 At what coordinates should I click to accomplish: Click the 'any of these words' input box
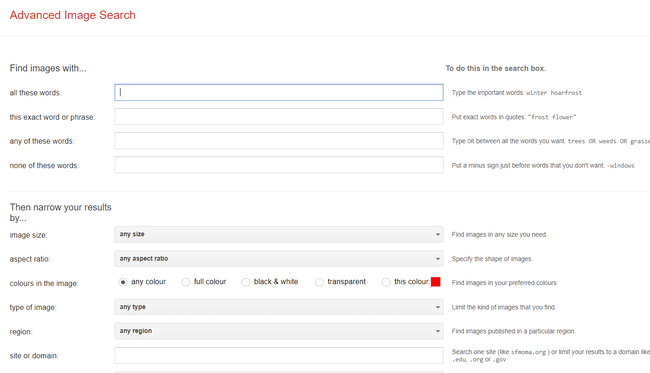point(279,141)
